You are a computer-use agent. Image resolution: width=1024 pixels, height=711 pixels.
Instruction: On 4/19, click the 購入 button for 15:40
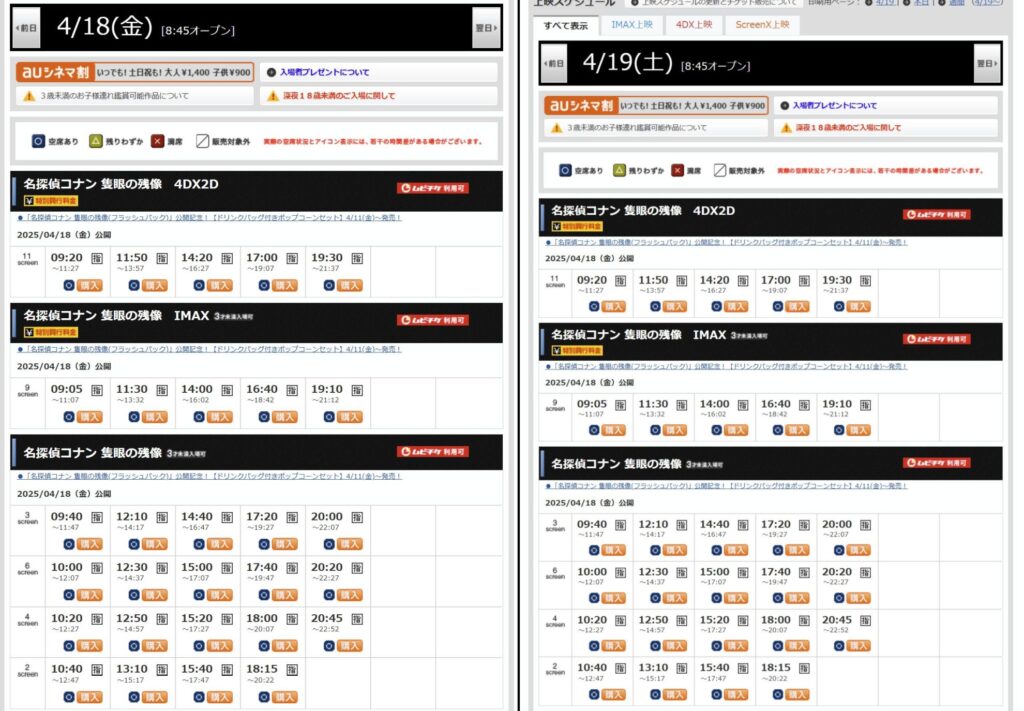736,695
